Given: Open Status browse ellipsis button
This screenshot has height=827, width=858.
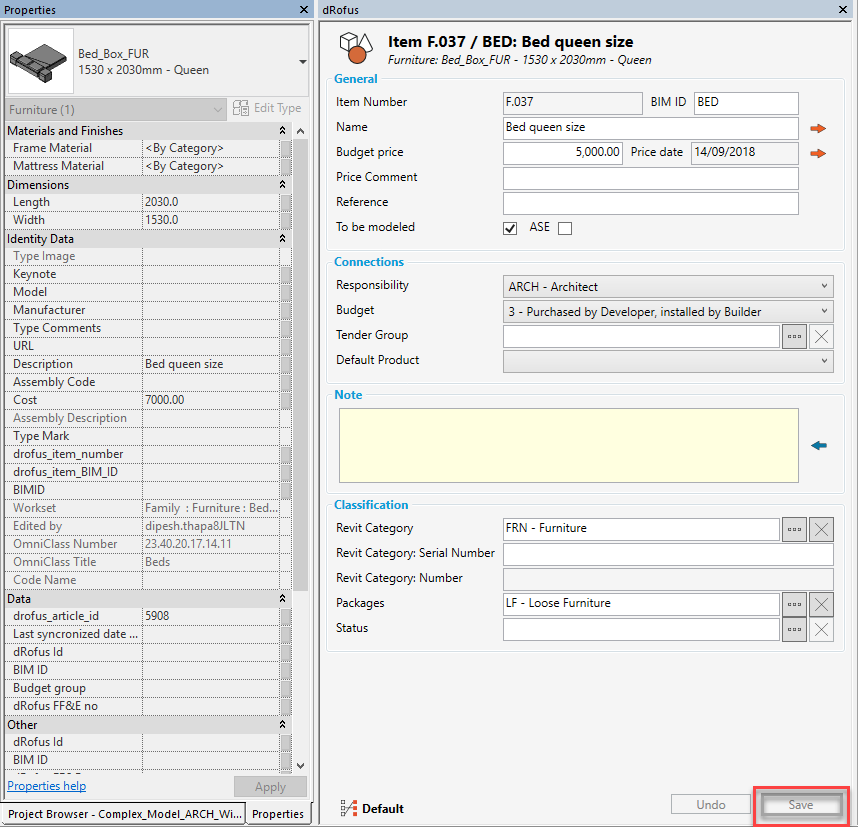Looking at the screenshot, I should coord(794,629).
